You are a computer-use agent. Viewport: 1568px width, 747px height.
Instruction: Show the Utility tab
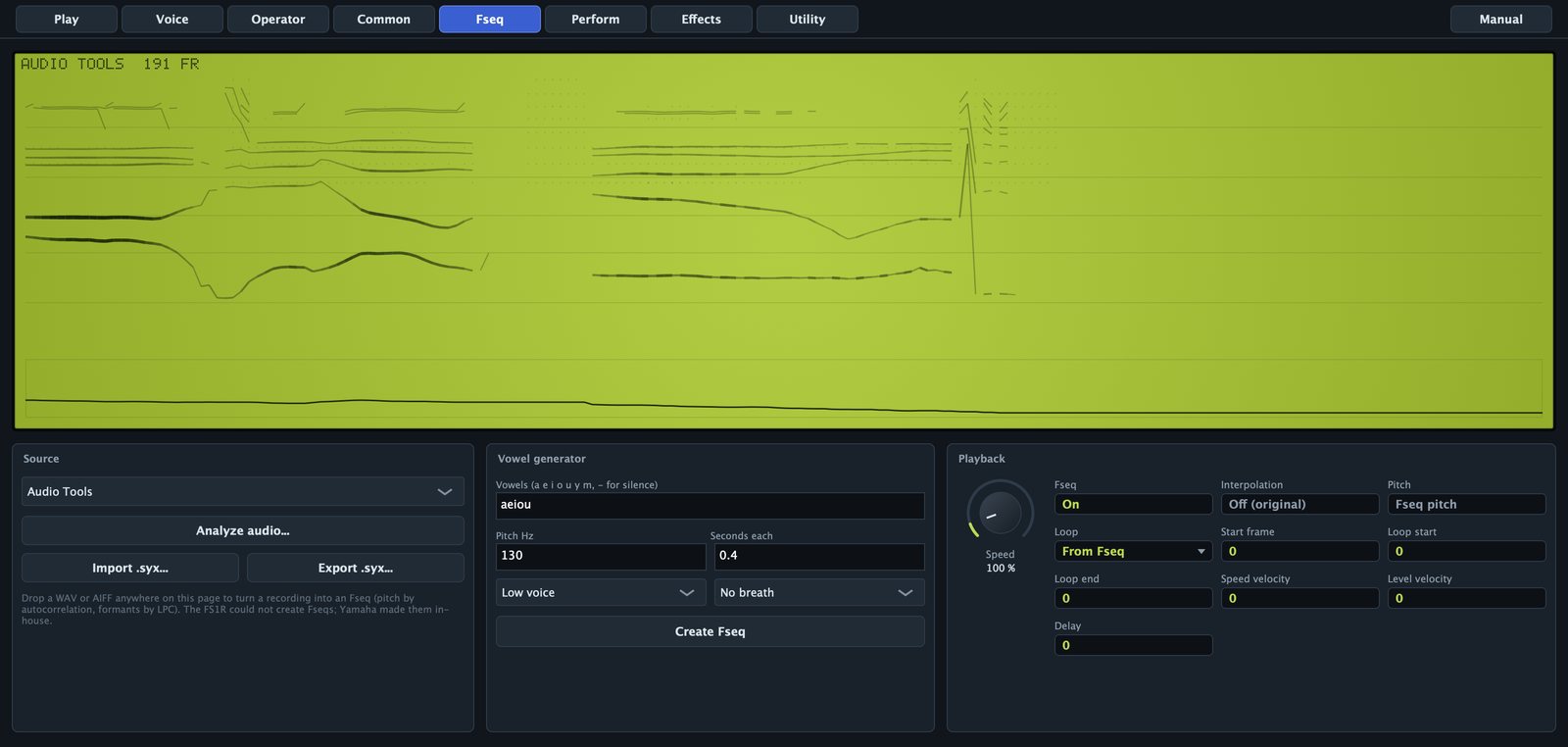coord(808,20)
